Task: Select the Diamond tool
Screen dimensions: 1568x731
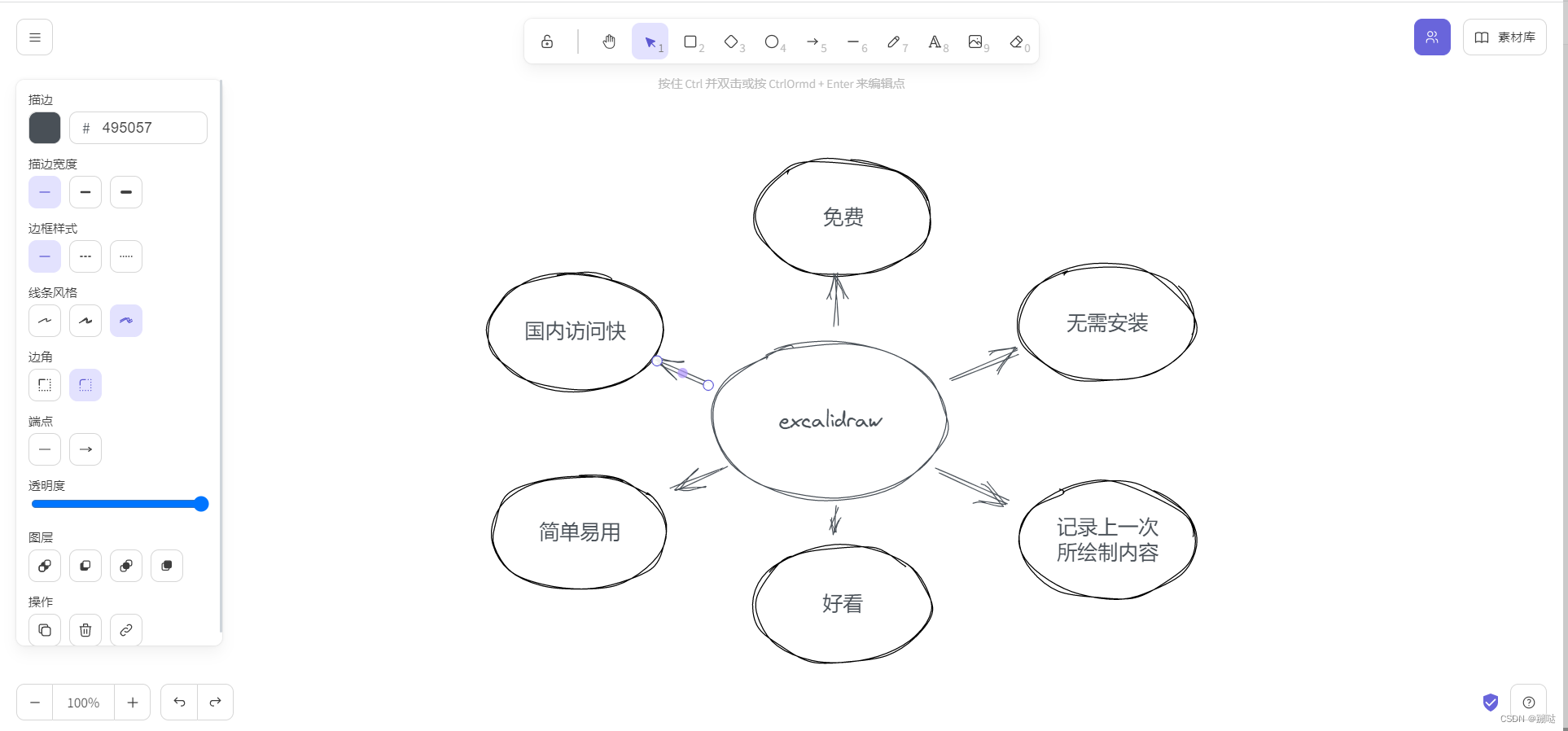Action: click(731, 42)
